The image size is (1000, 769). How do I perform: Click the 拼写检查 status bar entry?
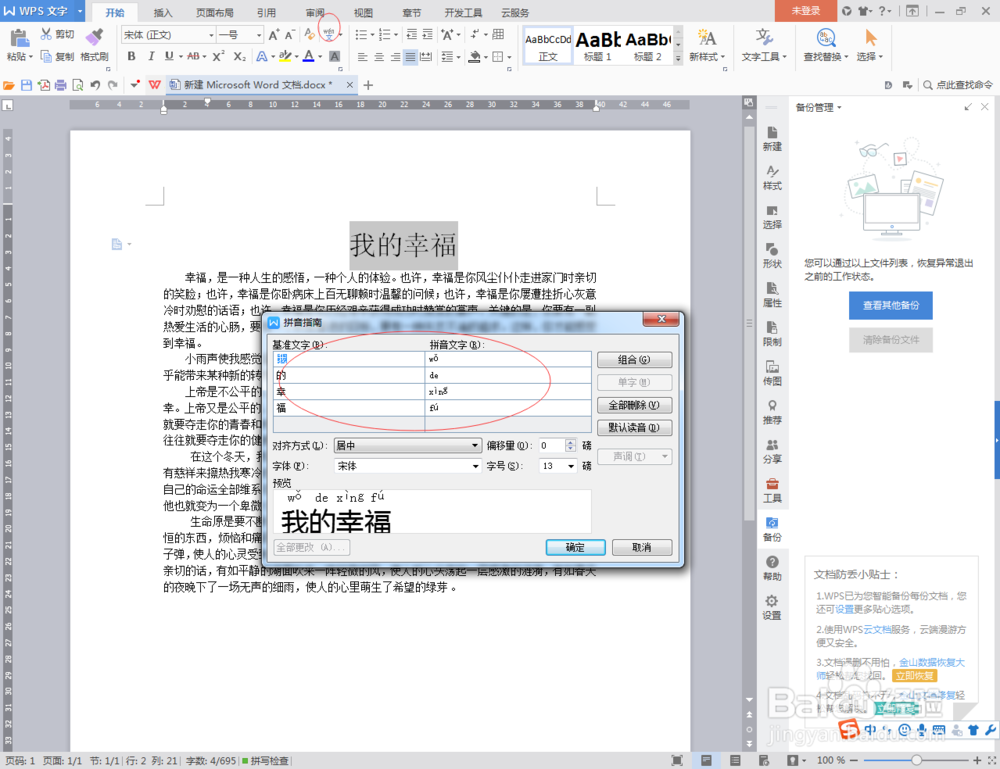(266, 761)
